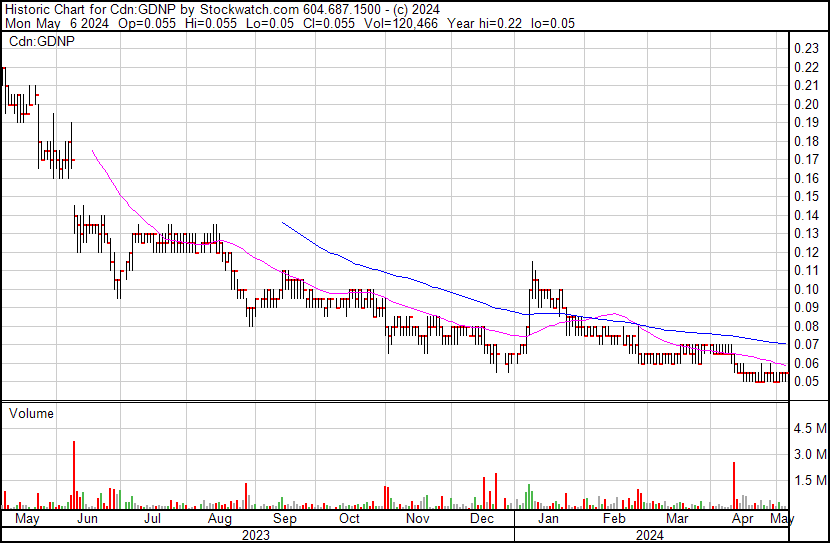Click the 0.23 price axis label
The width and height of the screenshot is (830, 543).
806,48
